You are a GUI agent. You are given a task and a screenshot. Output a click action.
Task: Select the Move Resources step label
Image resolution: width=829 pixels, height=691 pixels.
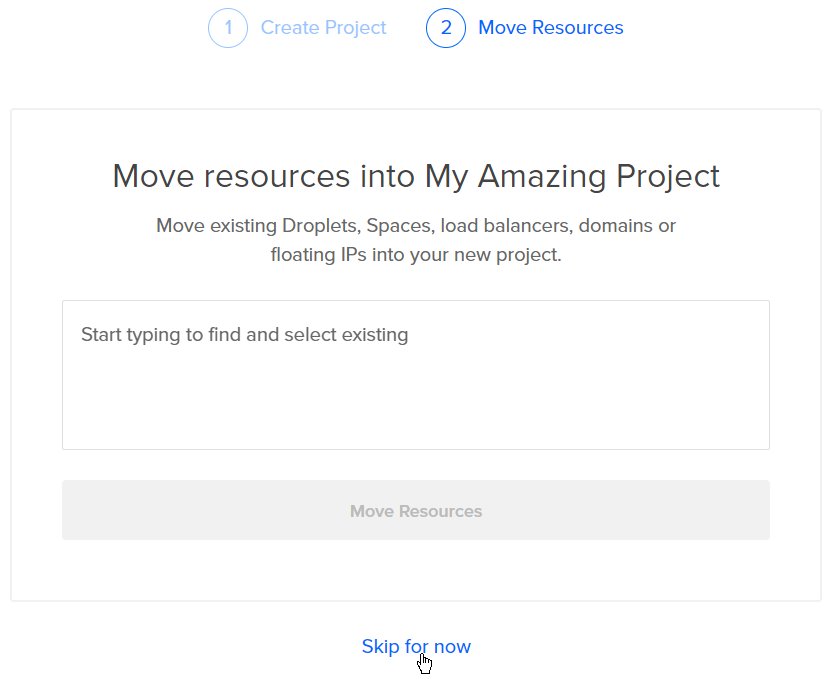click(550, 27)
